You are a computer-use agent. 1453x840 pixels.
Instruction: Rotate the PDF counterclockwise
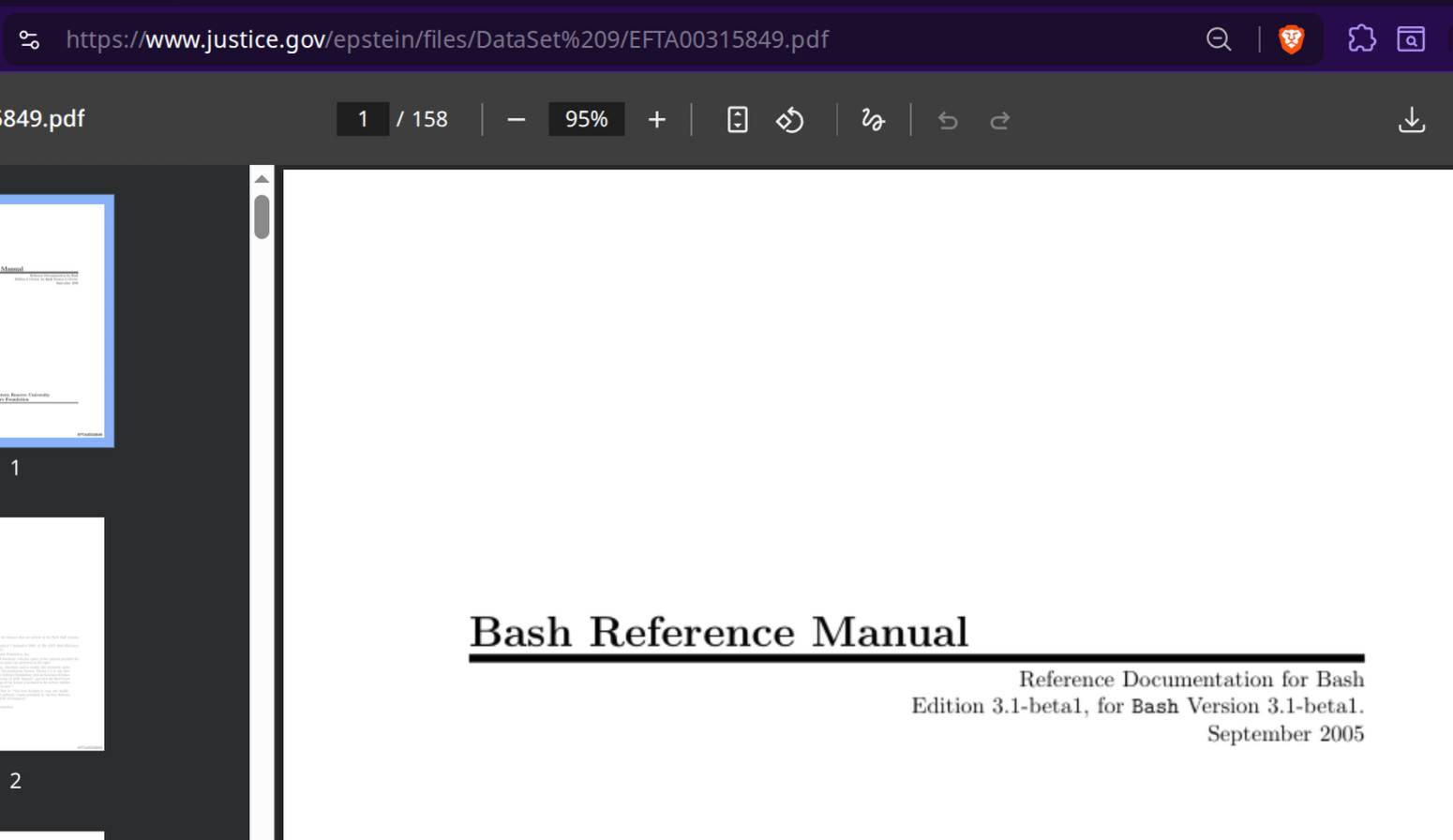tap(789, 120)
